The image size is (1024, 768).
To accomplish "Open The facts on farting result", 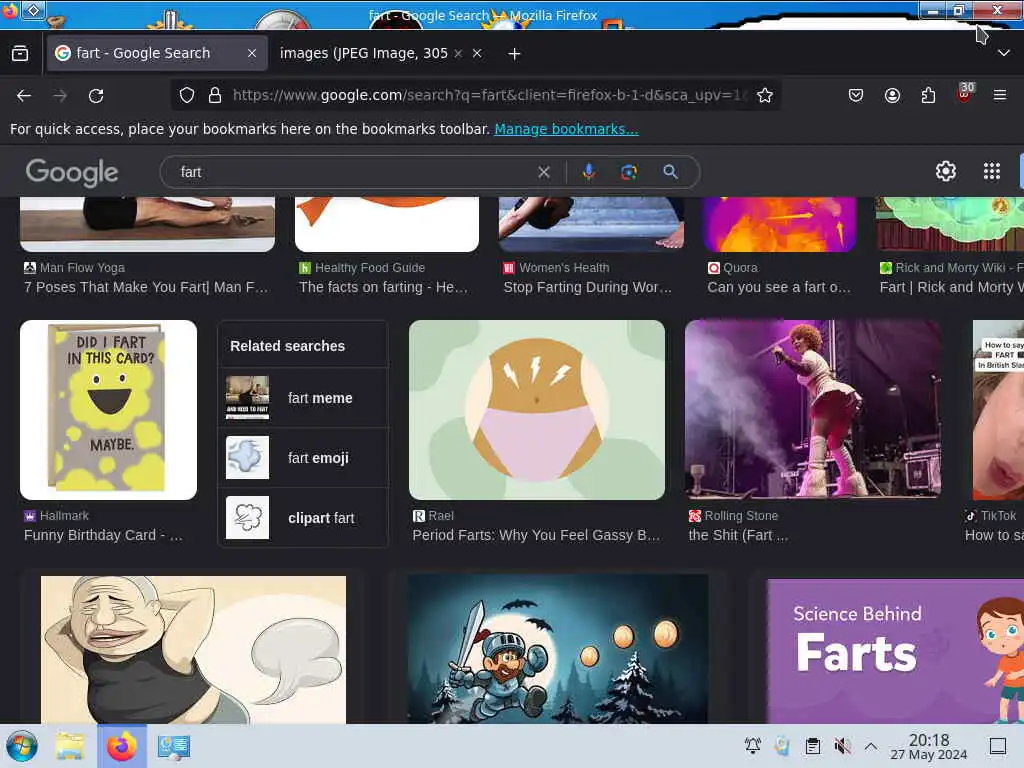I will (x=383, y=287).
